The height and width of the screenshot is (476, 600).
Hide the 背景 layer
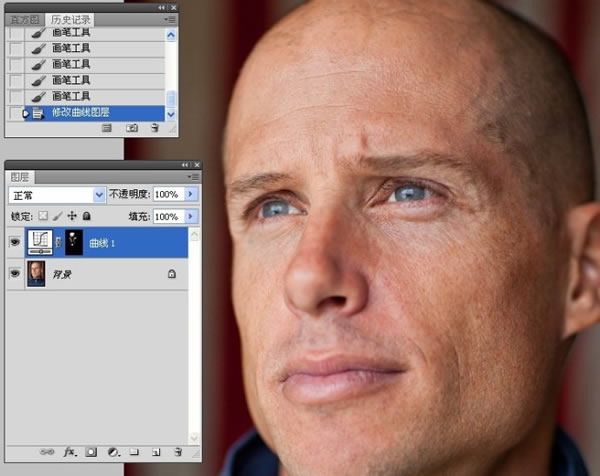coord(15,273)
